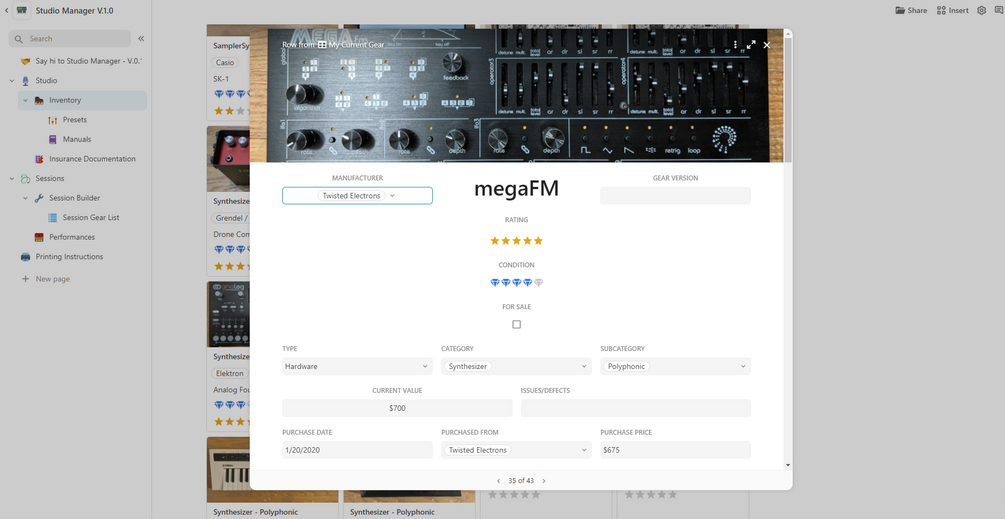
Task: Close the megaFM row panel
Action: tap(767, 45)
